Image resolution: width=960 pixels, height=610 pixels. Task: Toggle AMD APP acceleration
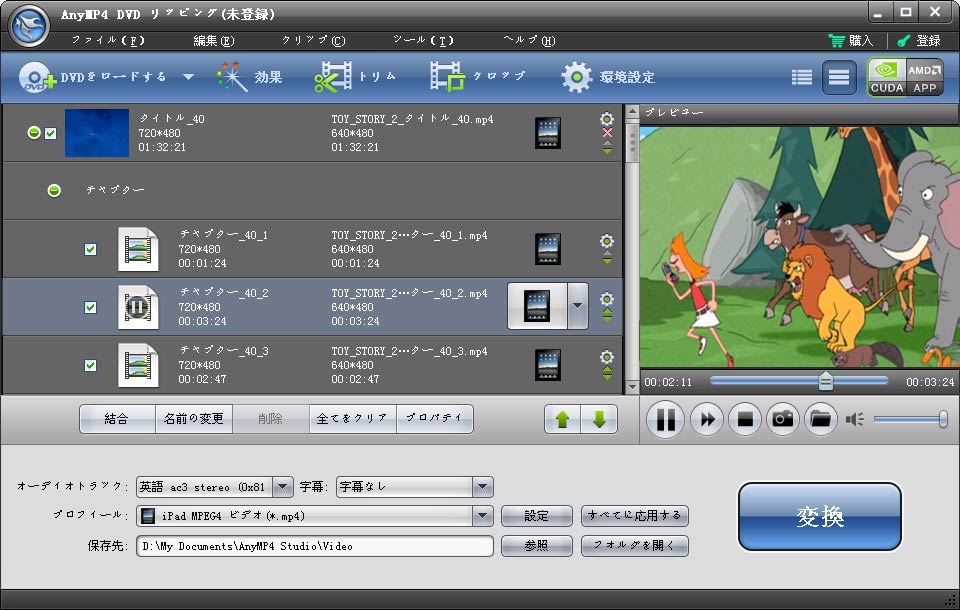coord(924,77)
